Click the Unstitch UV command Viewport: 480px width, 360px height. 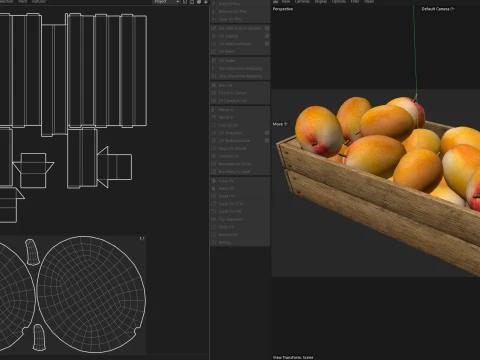point(240,156)
